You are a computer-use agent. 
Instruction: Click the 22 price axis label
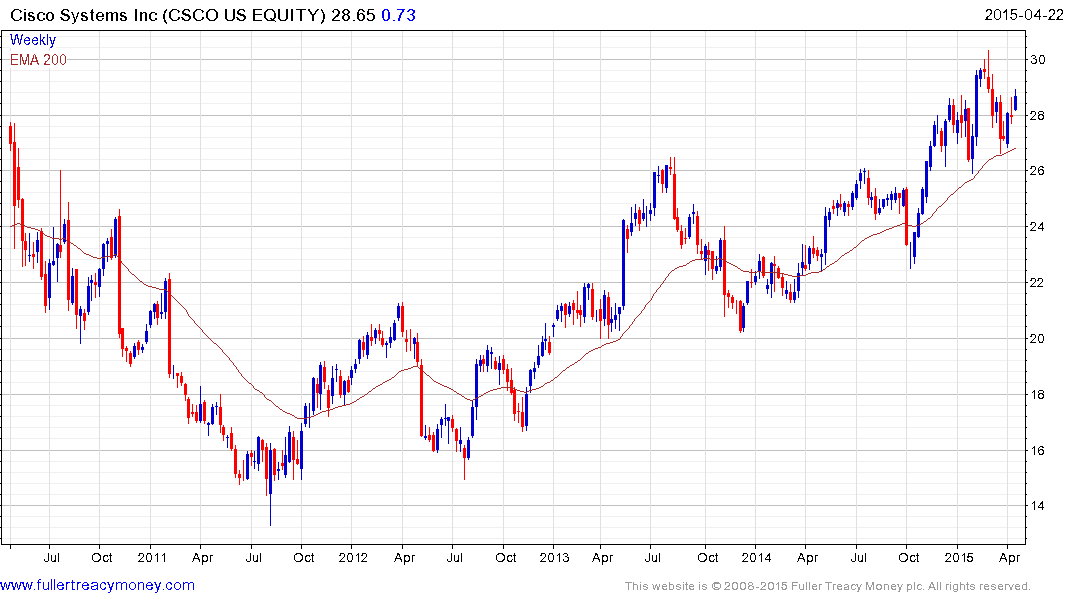[x=1037, y=283]
